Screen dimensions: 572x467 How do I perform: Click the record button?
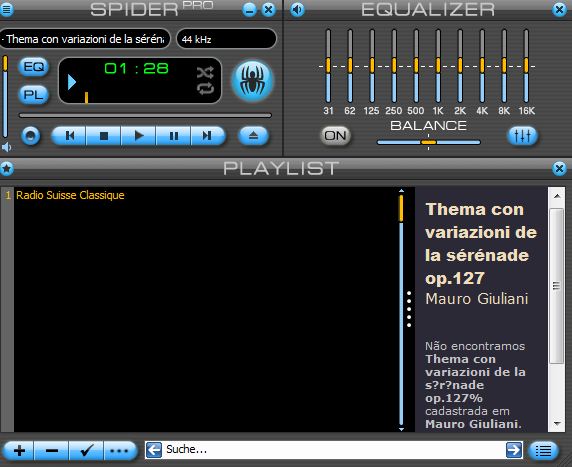31,136
